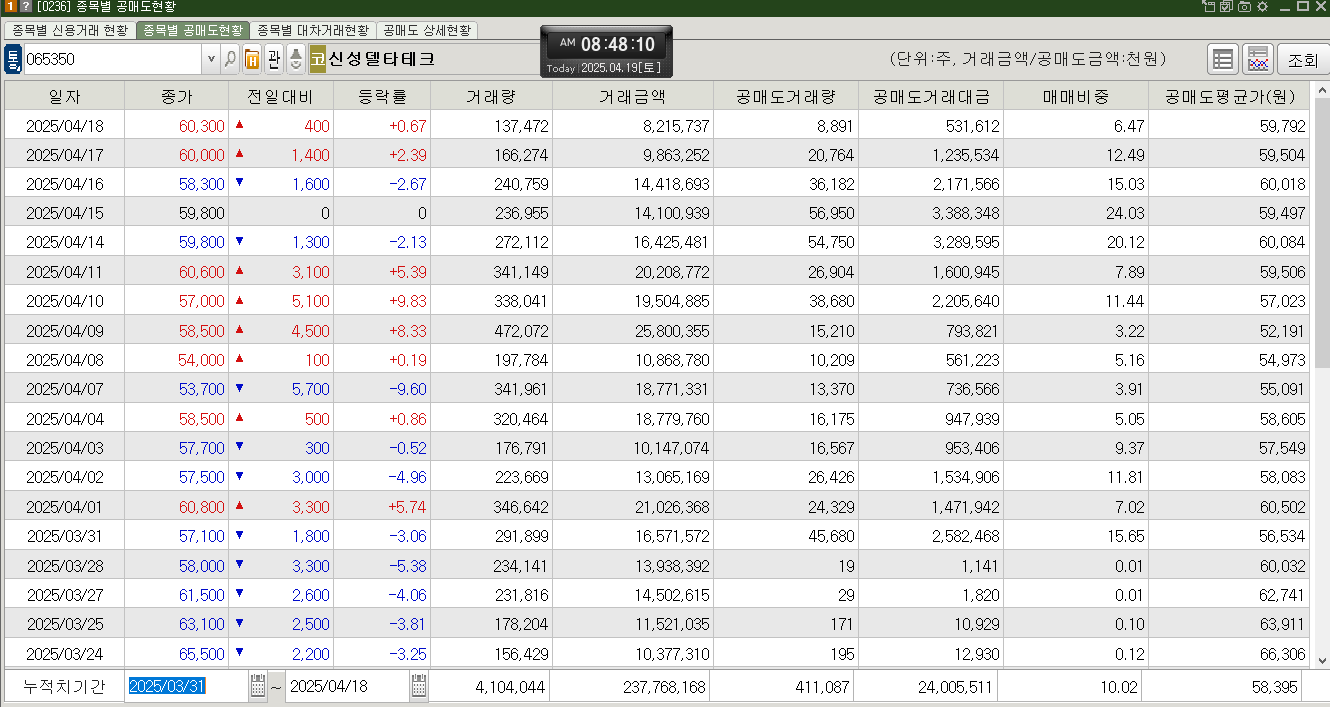Switch to table-with-chart view icon
The height and width of the screenshot is (707, 1330).
pyautogui.click(x=1258, y=59)
